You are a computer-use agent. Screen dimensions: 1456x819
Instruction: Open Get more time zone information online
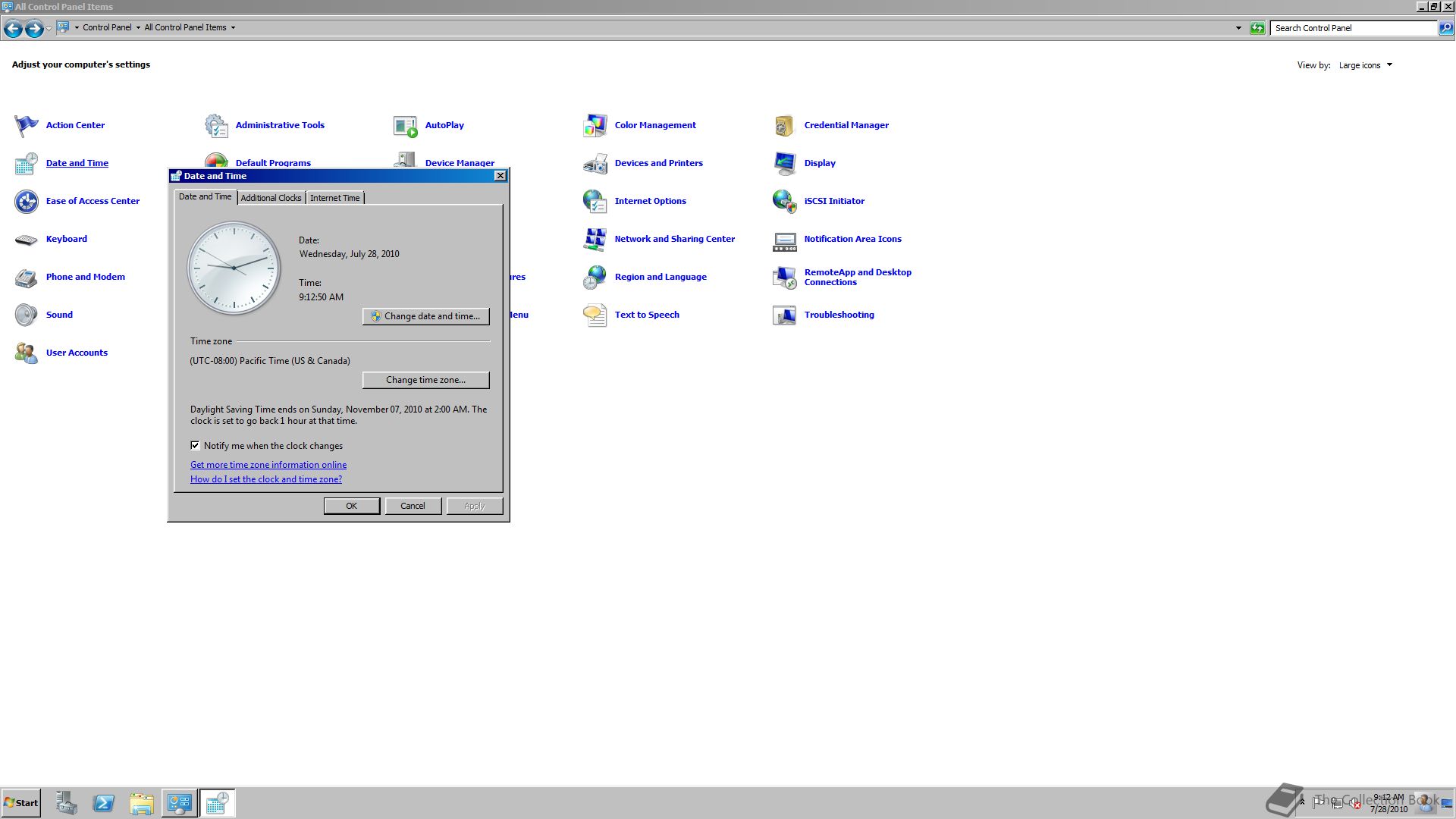coord(268,465)
